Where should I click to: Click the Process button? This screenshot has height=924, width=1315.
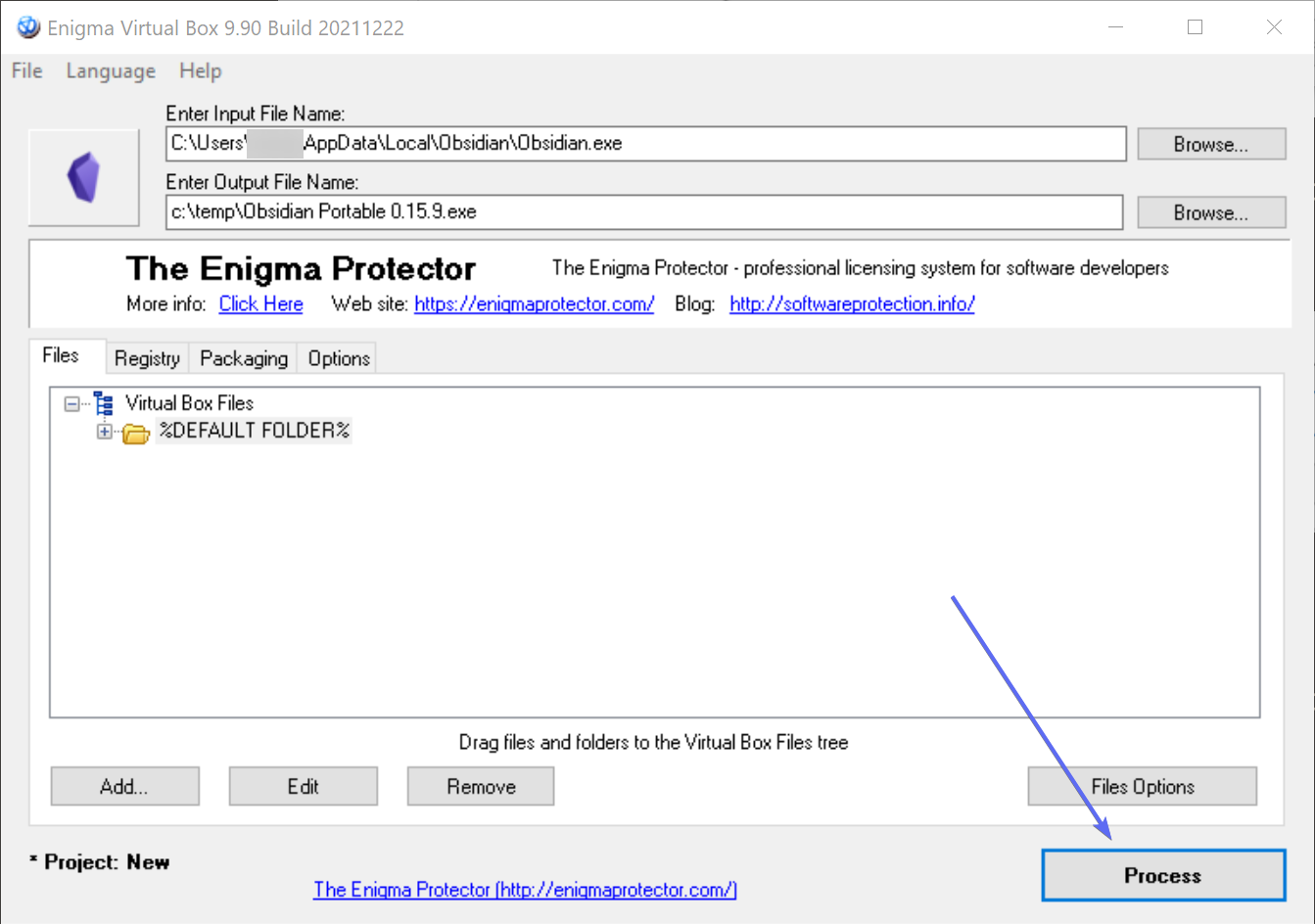point(1163,875)
